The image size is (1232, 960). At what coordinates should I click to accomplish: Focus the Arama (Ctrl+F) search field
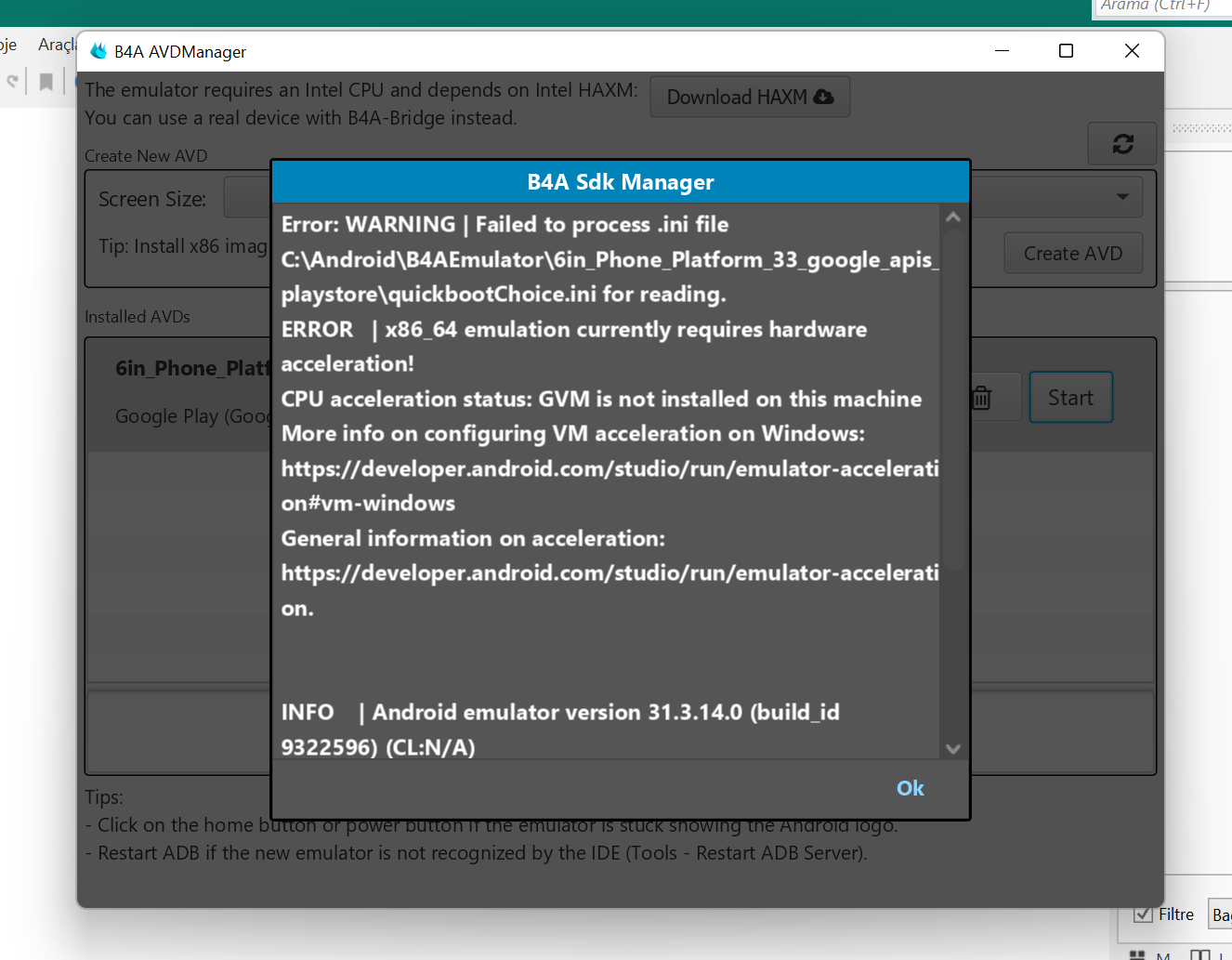(1162, 7)
